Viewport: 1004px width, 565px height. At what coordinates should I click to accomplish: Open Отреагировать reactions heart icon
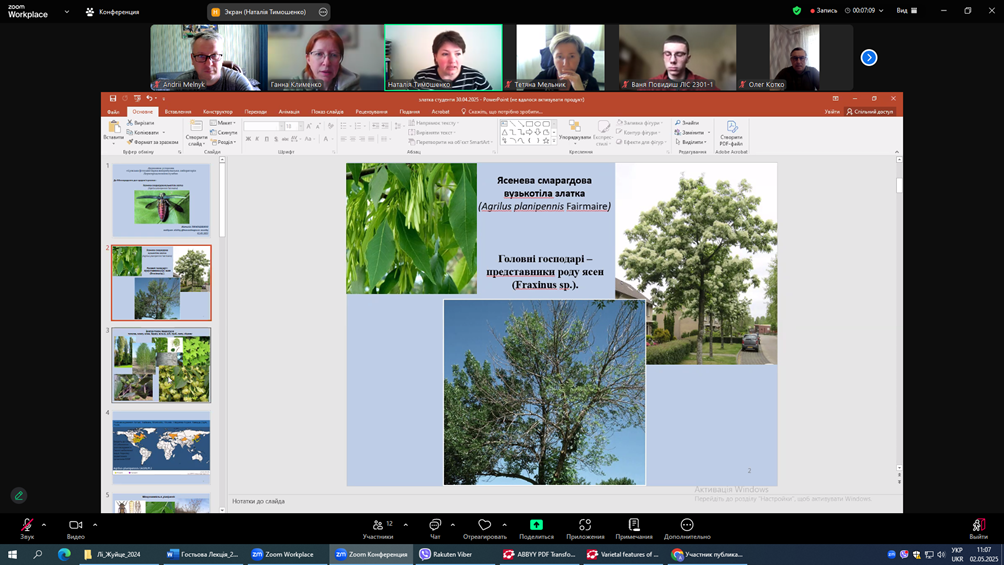coord(485,525)
